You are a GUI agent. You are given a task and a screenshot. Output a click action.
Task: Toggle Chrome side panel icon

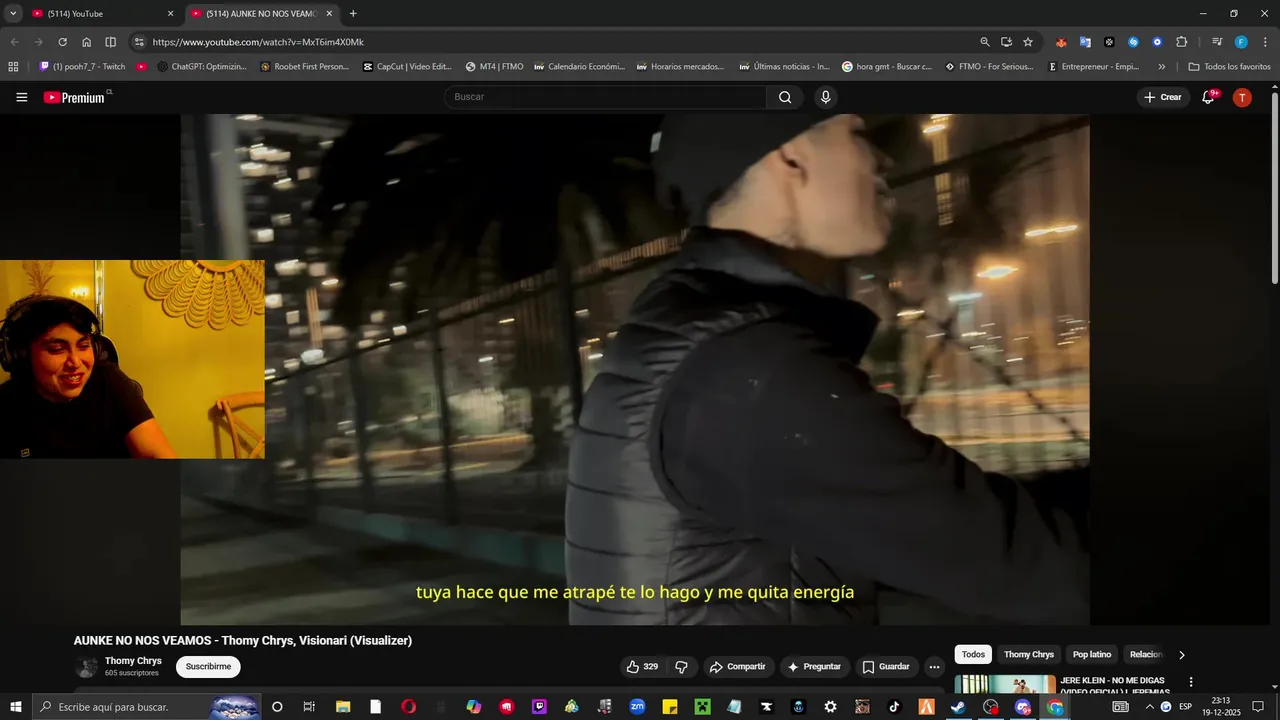pos(111,42)
